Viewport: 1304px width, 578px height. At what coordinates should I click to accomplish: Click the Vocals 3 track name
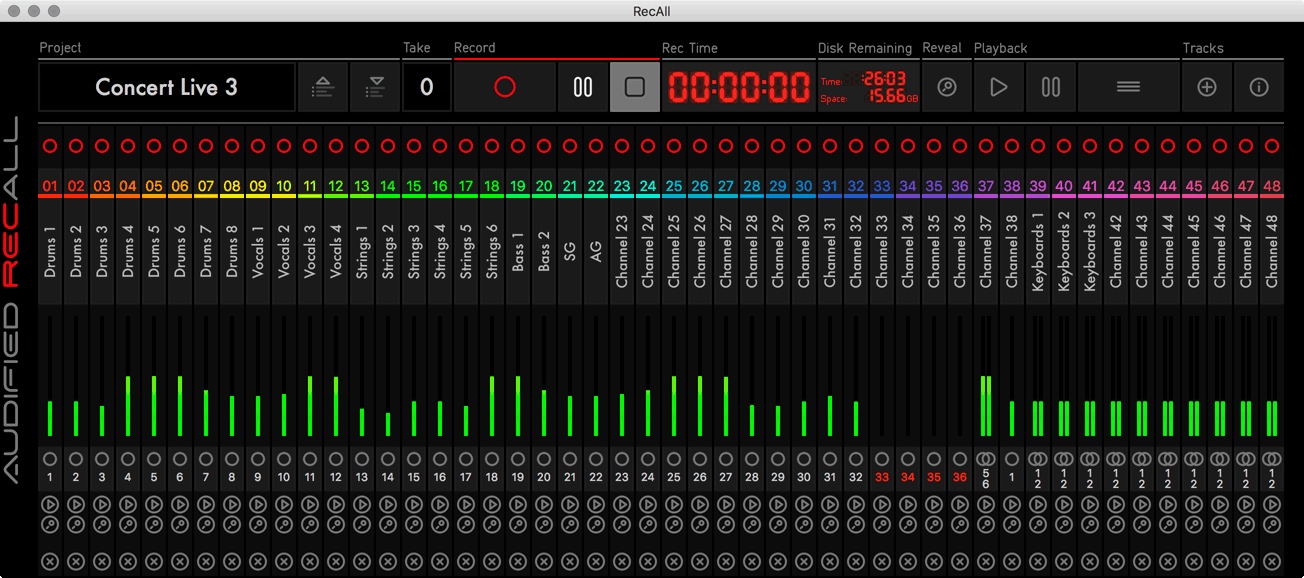click(309, 252)
